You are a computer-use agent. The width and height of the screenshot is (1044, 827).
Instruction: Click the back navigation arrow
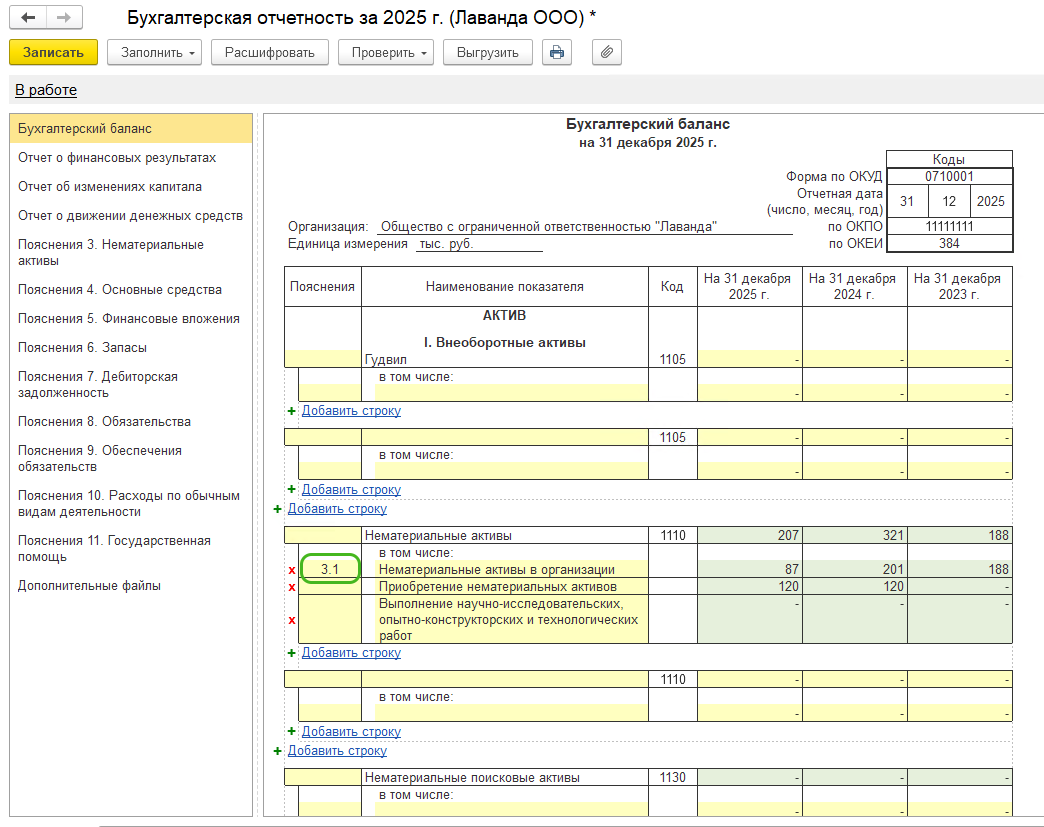coord(28,19)
